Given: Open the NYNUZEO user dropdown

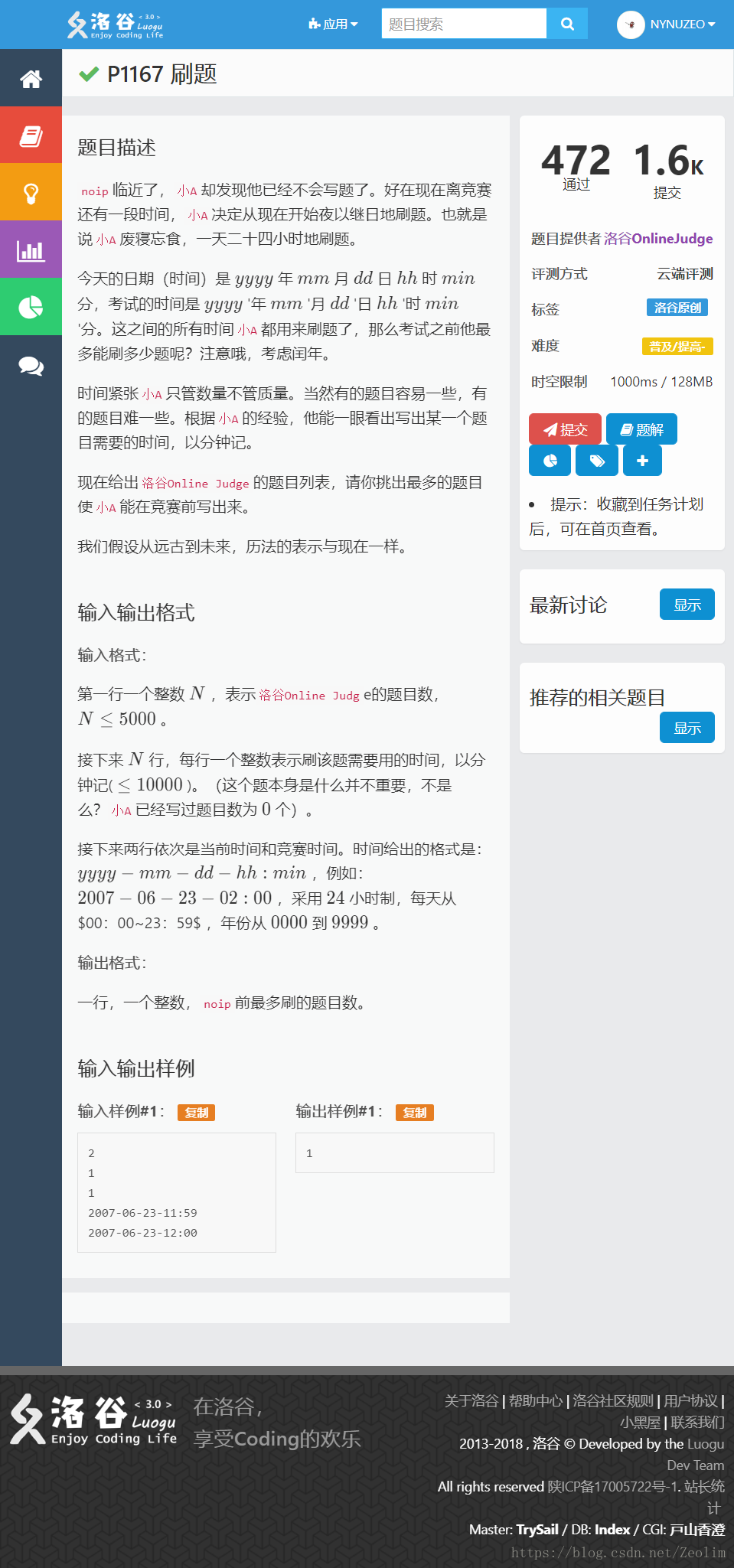Looking at the screenshot, I should coord(667,24).
